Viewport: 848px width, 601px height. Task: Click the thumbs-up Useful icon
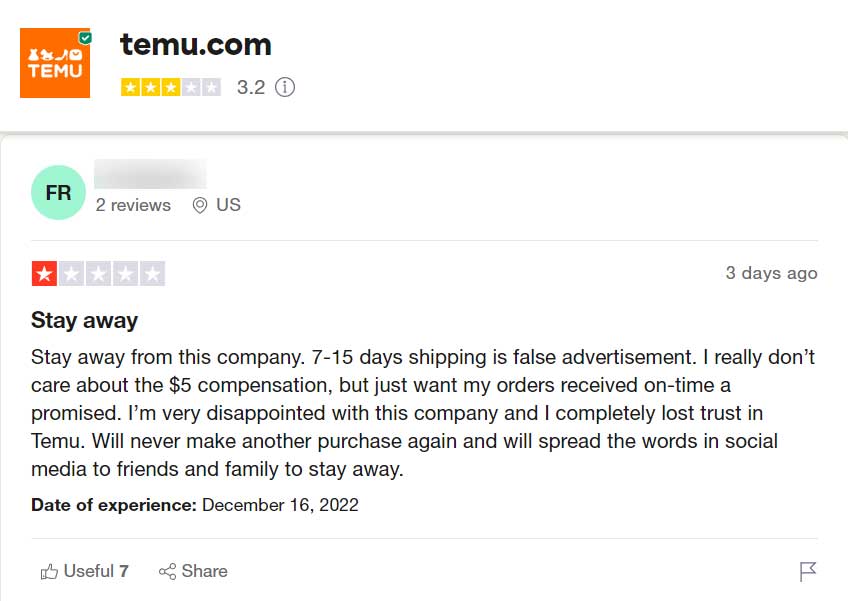coord(49,571)
